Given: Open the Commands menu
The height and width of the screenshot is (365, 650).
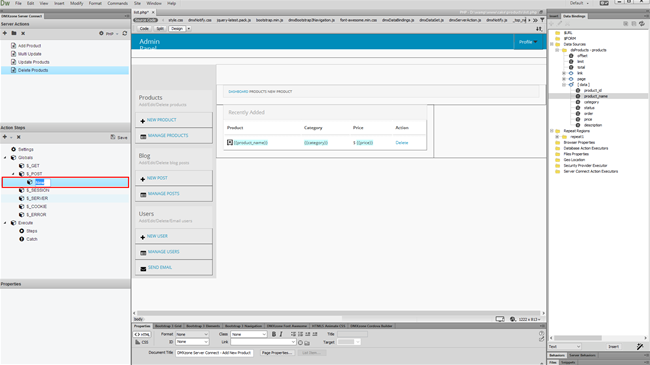Looking at the screenshot, I should (117, 3).
